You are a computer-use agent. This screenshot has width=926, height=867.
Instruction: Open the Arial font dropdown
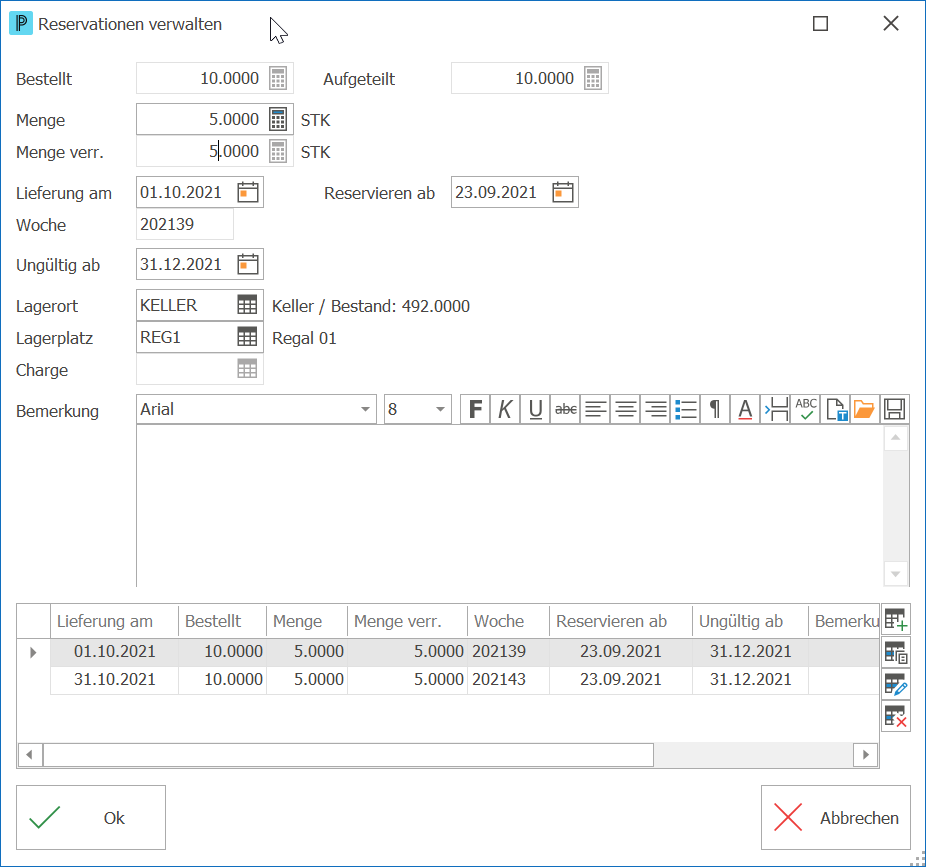point(366,409)
